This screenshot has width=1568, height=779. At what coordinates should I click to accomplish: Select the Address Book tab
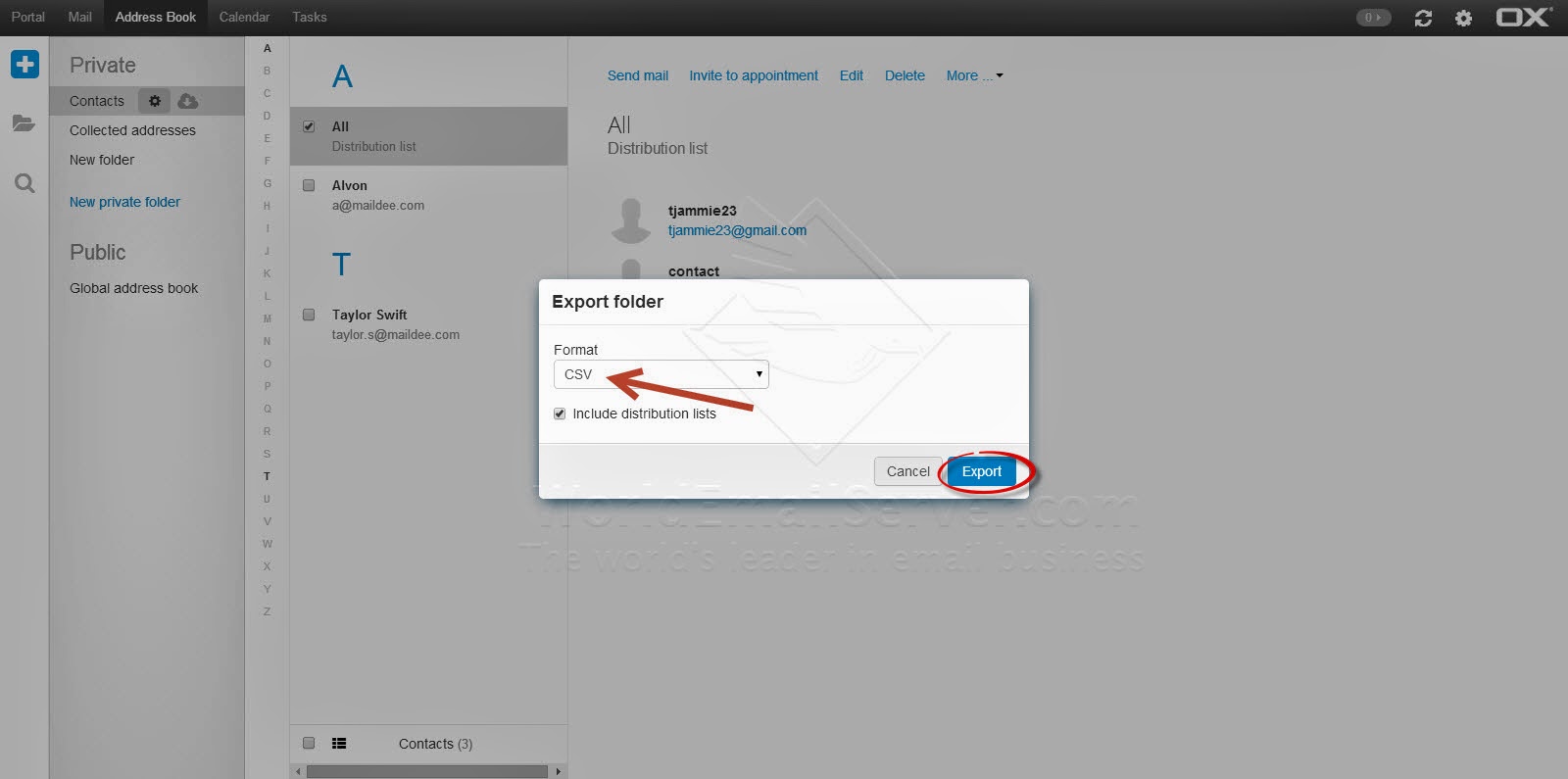click(156, 17)
